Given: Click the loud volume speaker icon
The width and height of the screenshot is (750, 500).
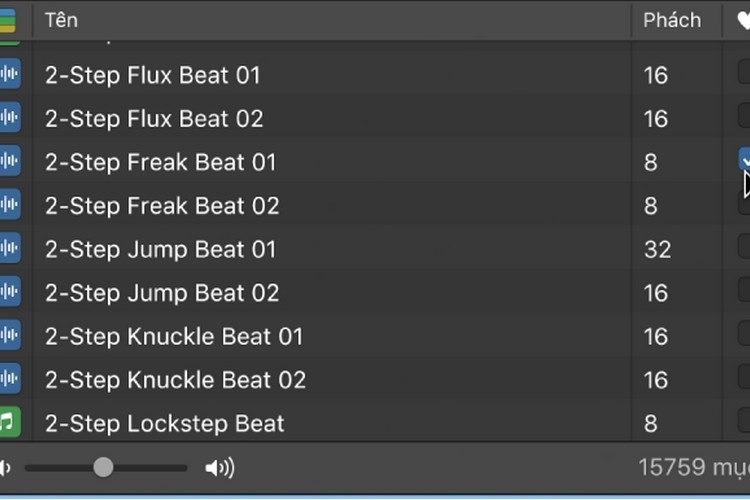Looking at the screenshot, I should tap(219, 467).
